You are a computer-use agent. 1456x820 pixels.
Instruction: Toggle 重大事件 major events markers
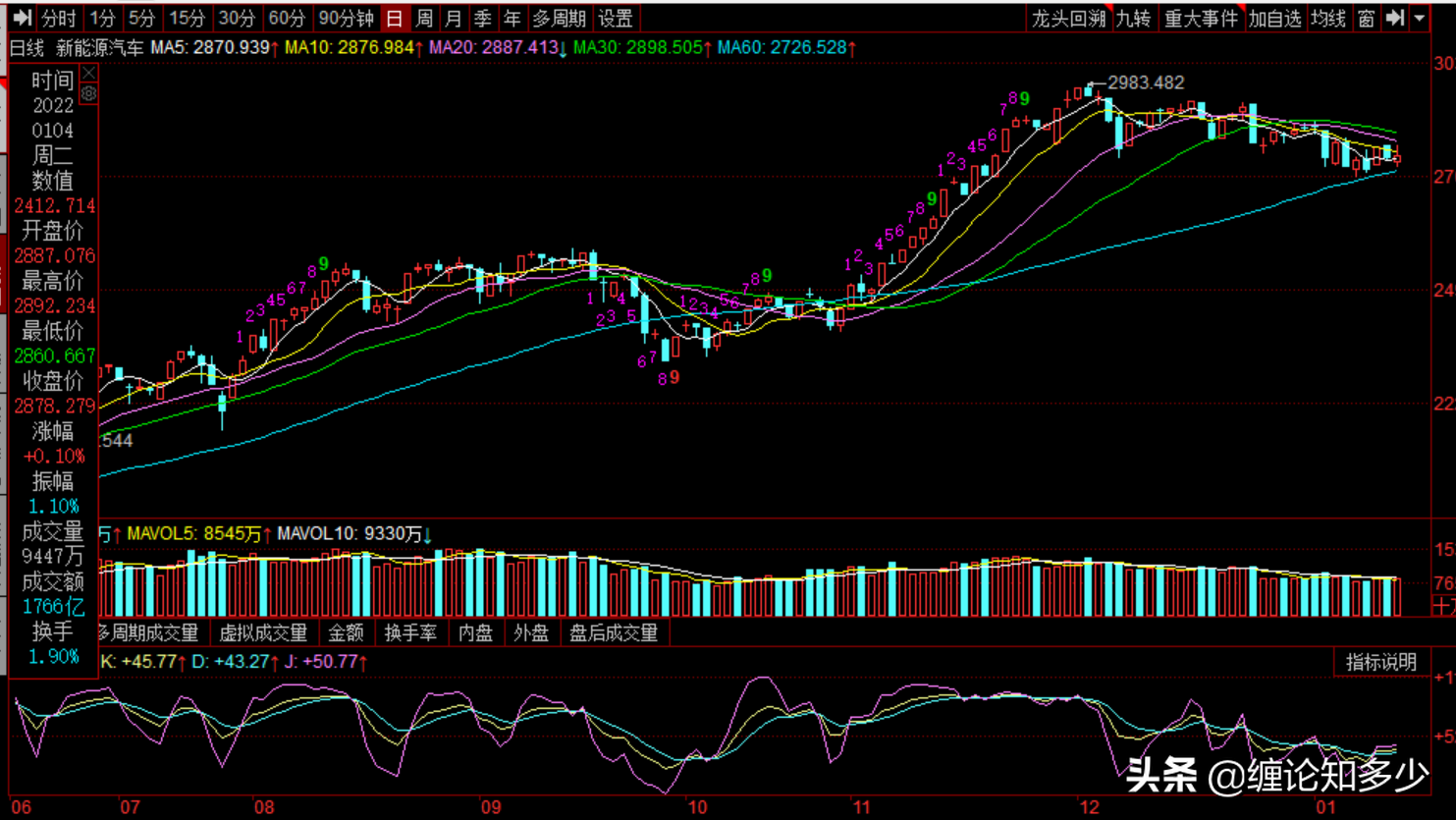tap(1201, 18)
